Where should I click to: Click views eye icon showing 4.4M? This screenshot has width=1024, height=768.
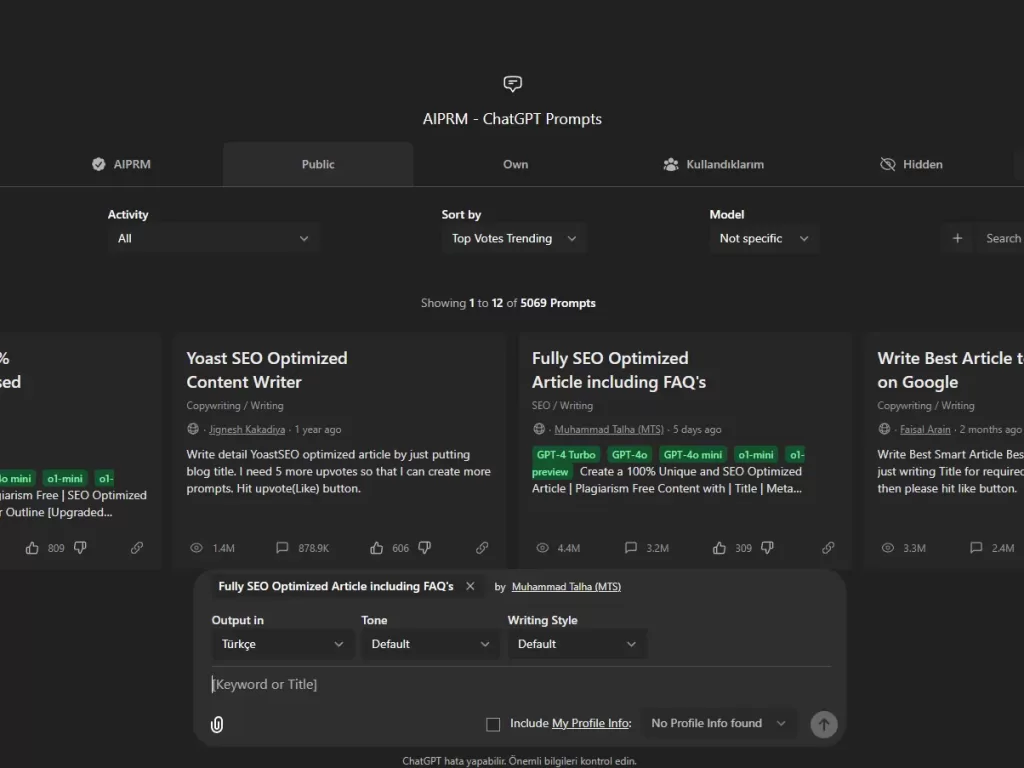(542, 548)
